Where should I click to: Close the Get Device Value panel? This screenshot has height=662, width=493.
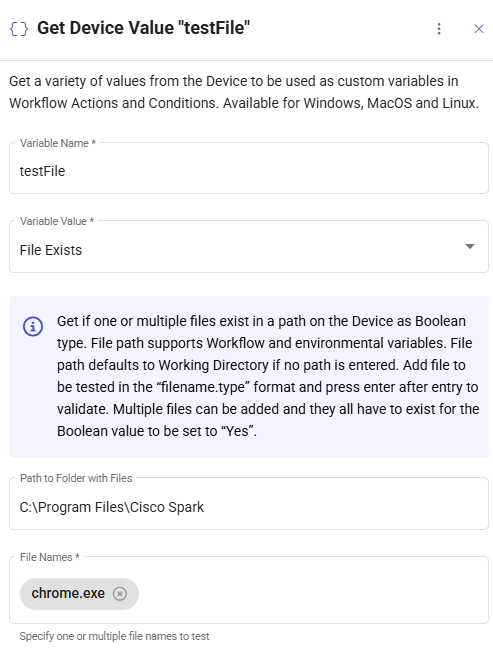[479, 29]
